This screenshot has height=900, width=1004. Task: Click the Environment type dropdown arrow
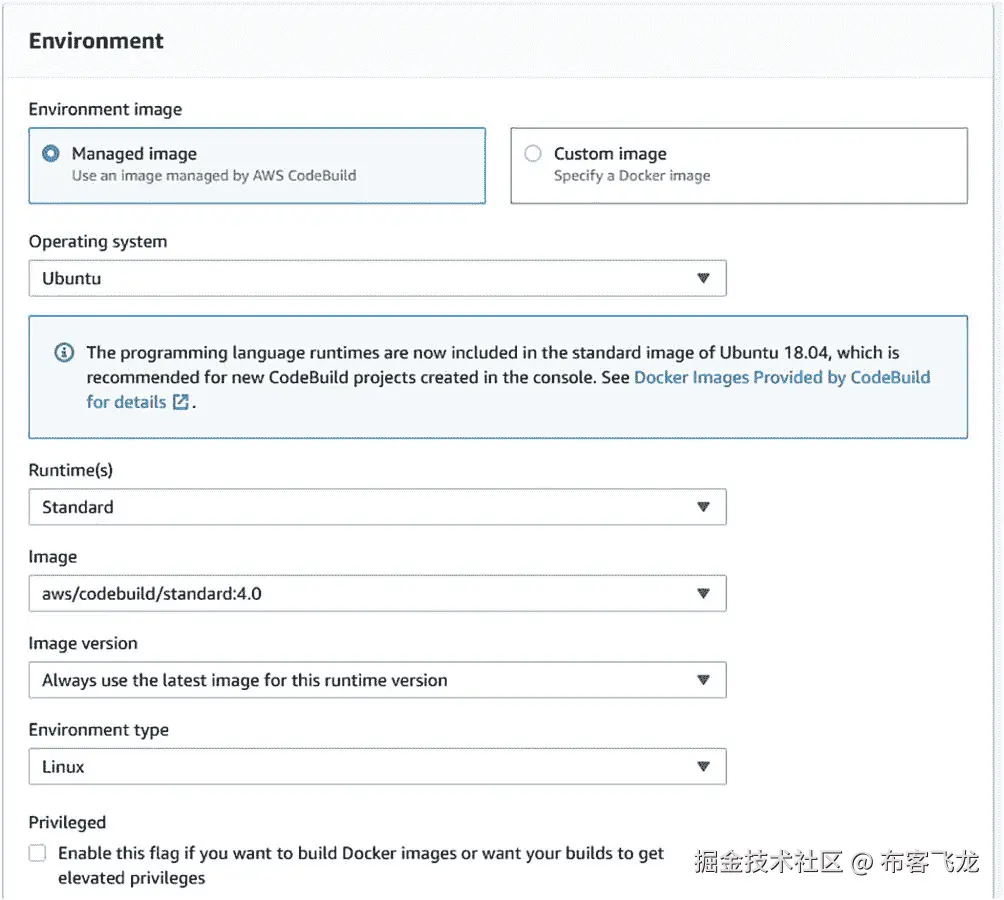point(703,767)
